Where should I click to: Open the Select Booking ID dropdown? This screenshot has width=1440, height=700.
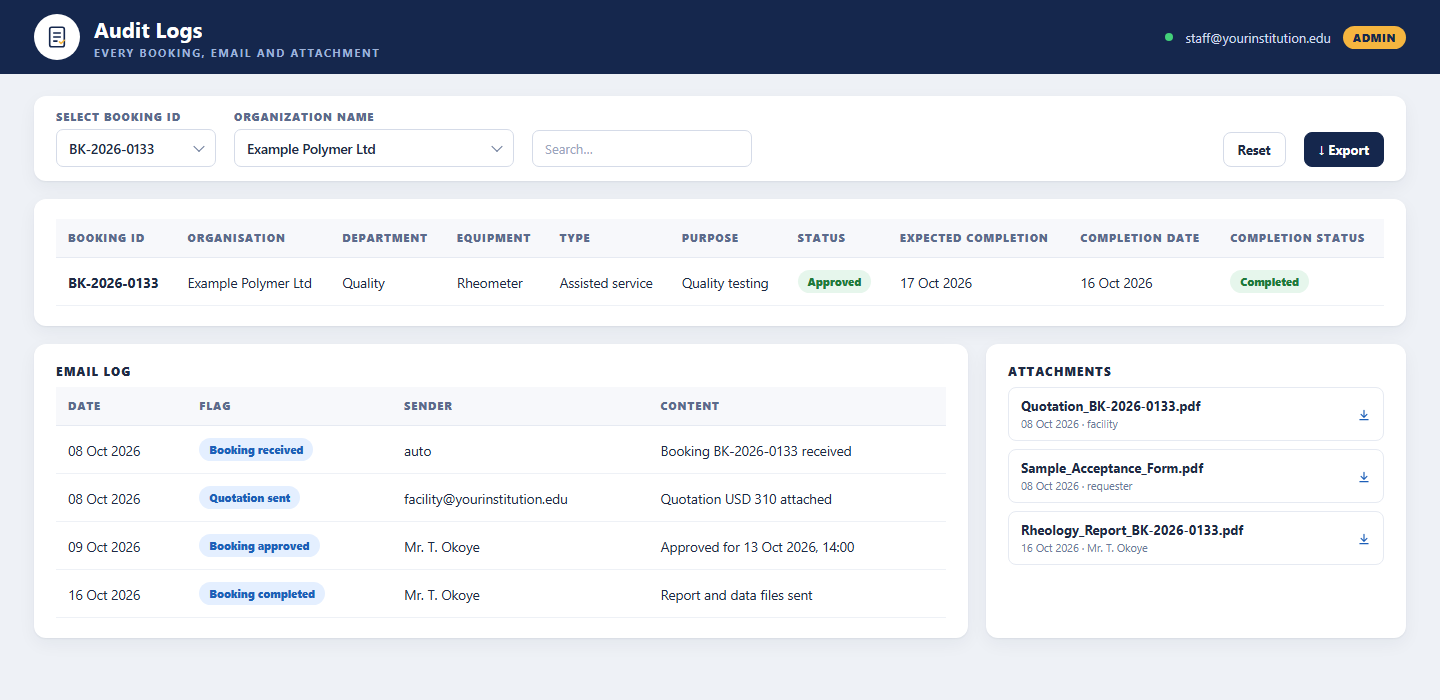click(136, 148)
